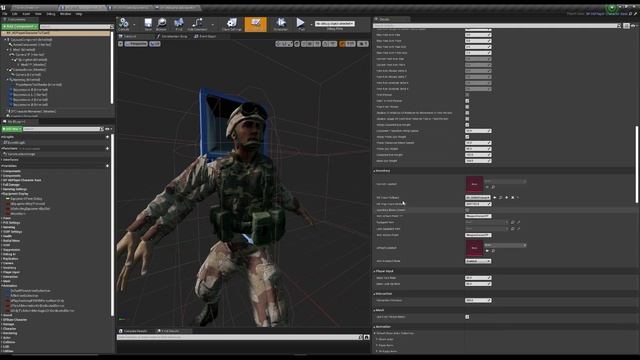Screen dimensions: 640x360
Task: Click the Components panel search field
Action: tap(76, 27)
